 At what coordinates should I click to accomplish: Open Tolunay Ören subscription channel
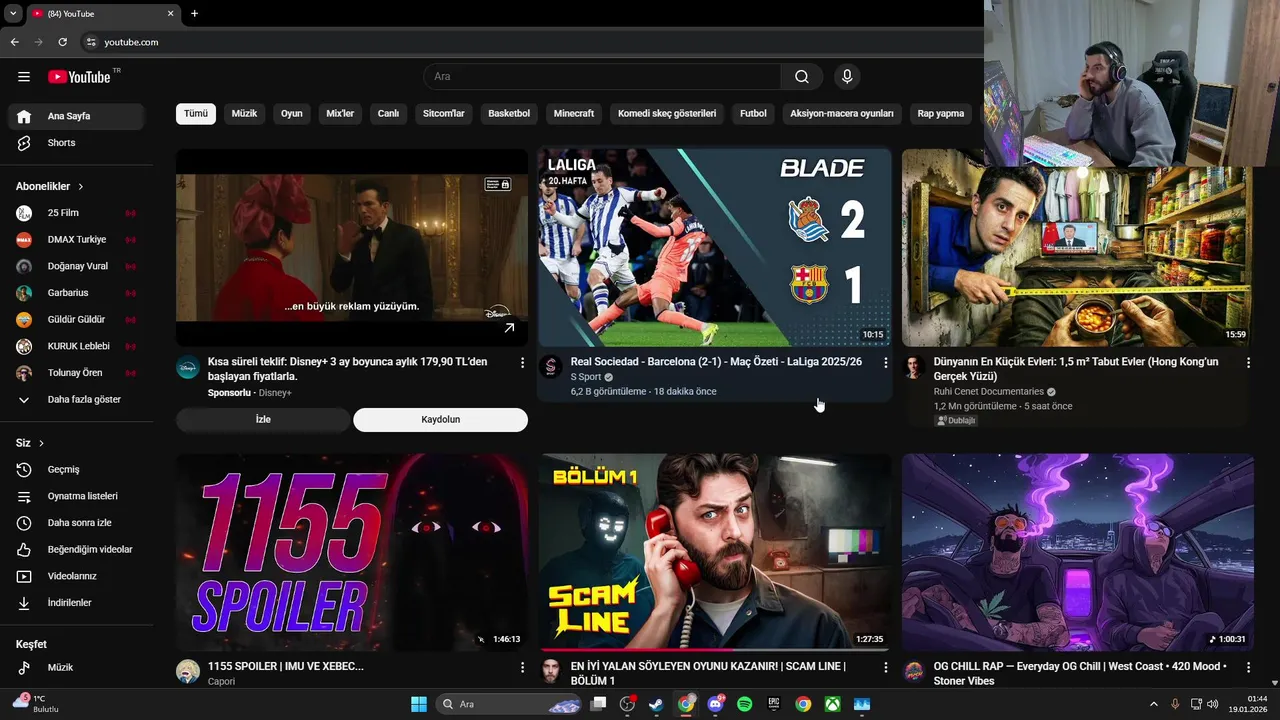[76, 373]
